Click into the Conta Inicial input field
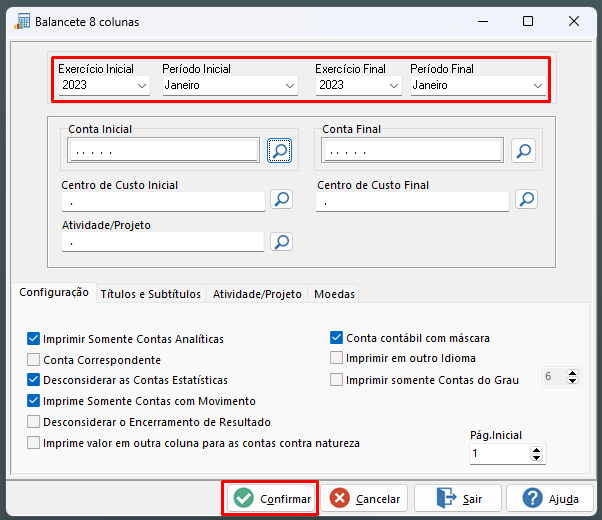This screenshot has height=520, width=602. [164, 150]
